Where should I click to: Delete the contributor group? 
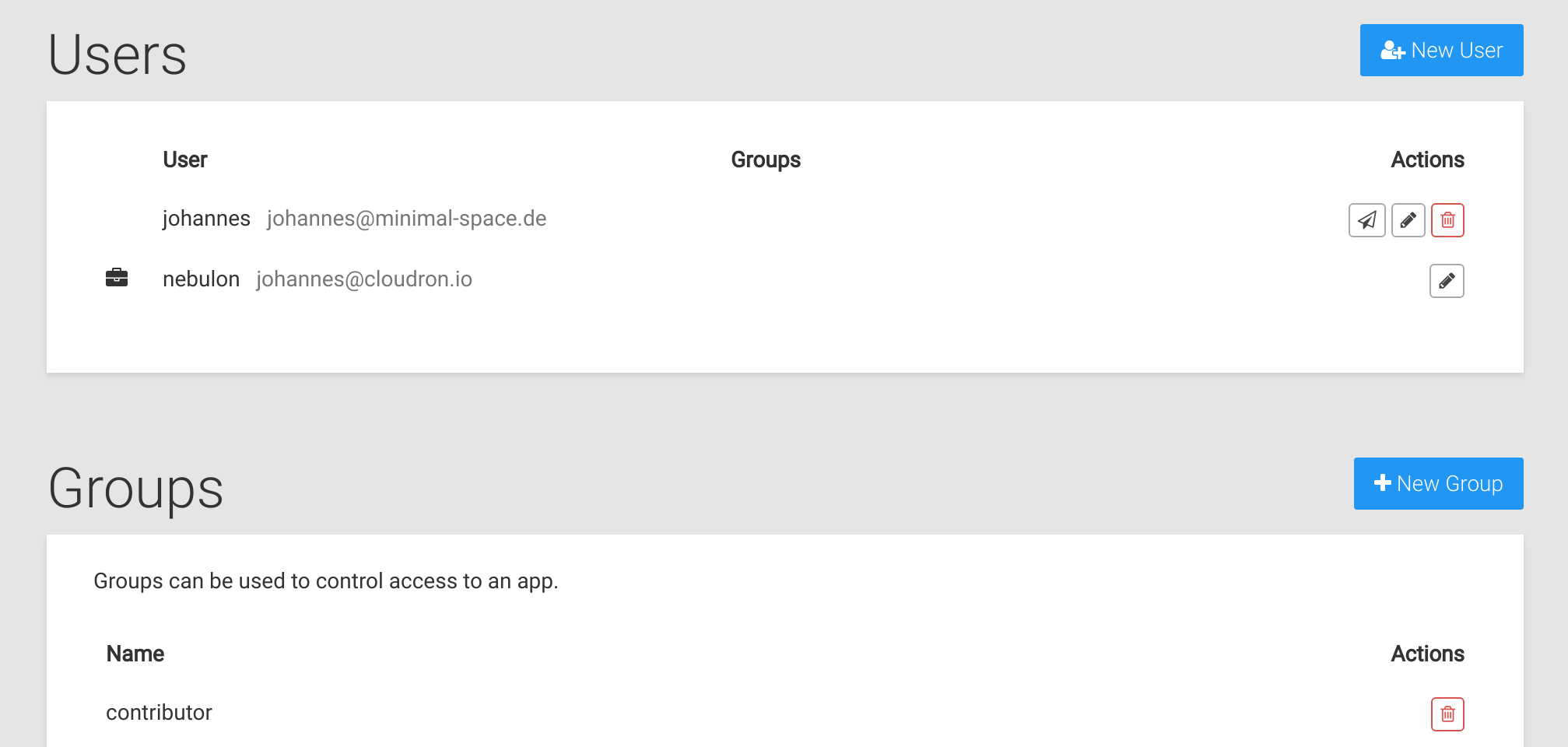(x=1447, y=714)
